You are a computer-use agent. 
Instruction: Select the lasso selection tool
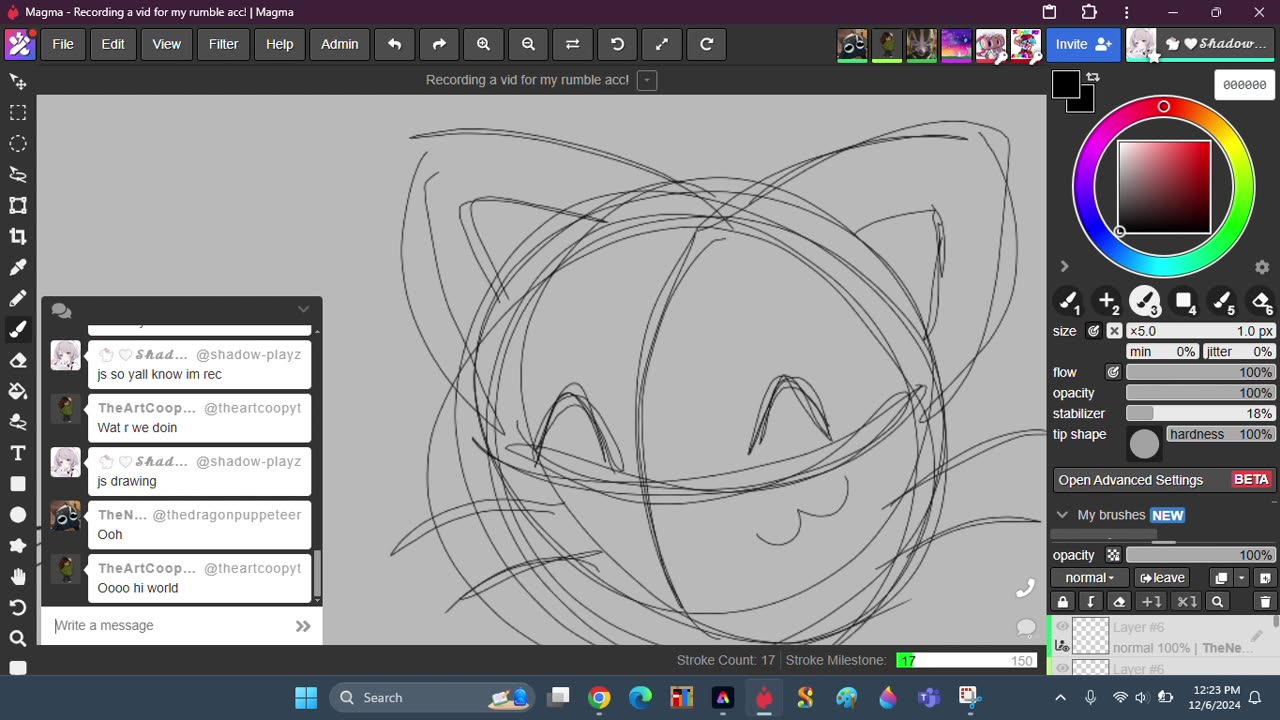point(18,174)
